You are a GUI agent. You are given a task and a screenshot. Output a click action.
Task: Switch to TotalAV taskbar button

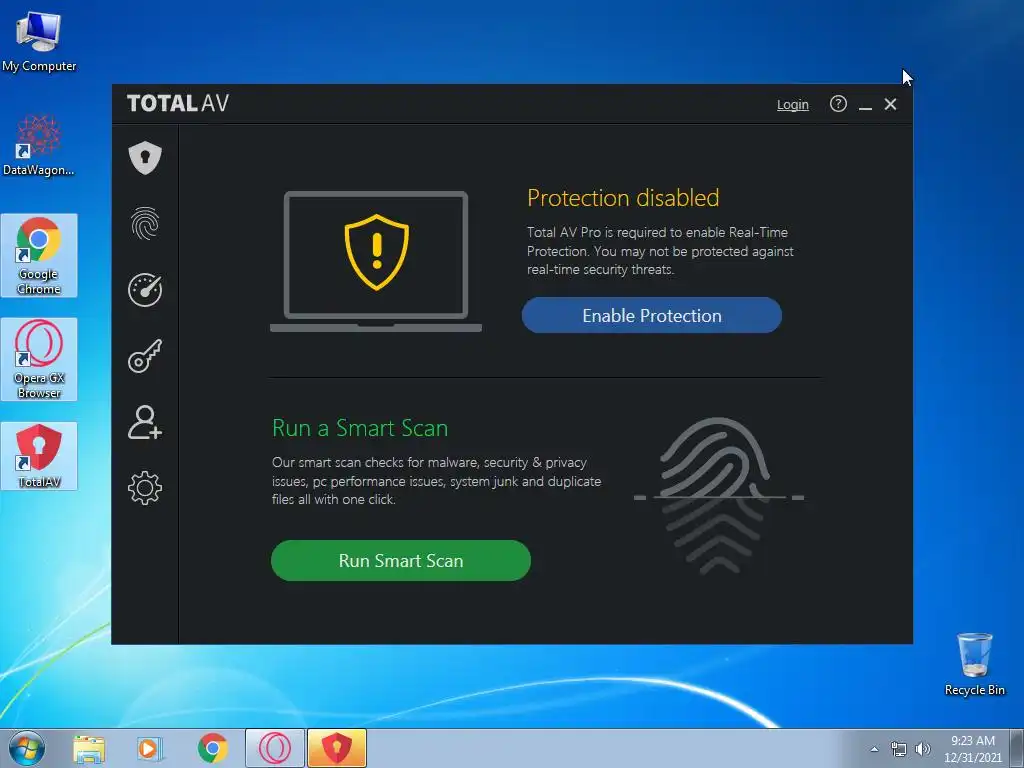coord(337,748)
